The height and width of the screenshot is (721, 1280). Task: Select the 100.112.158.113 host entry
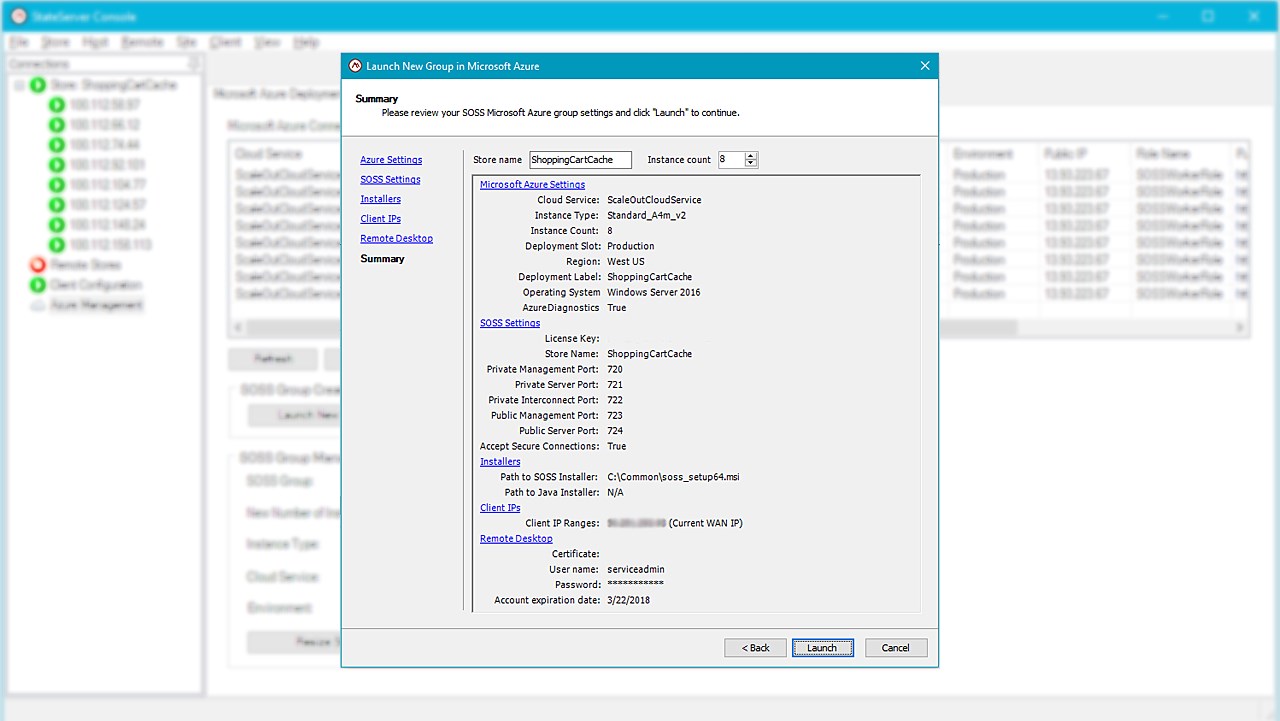pyautogui.click(x=110, y=245)
